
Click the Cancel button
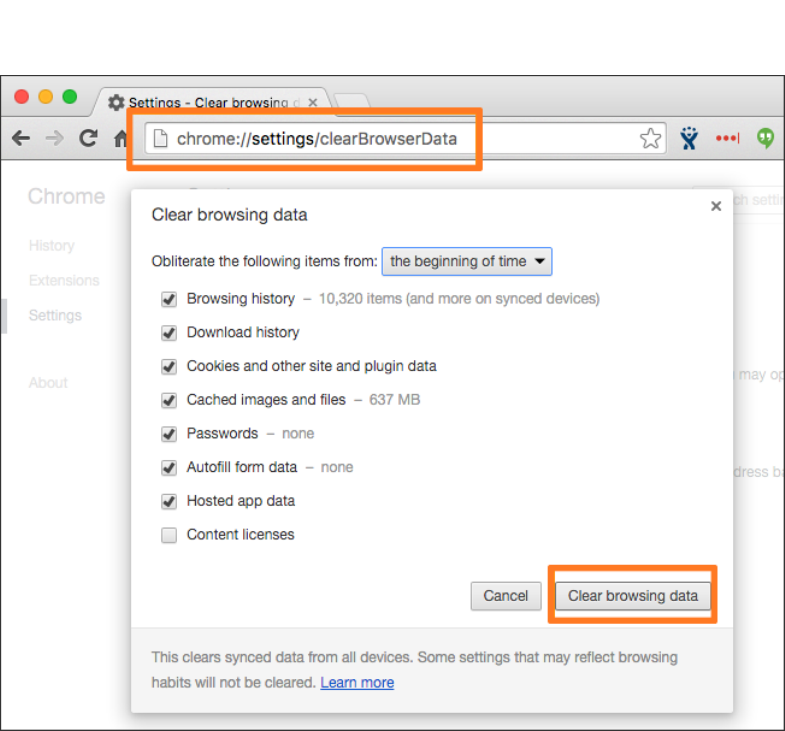[x=506, y=596]
